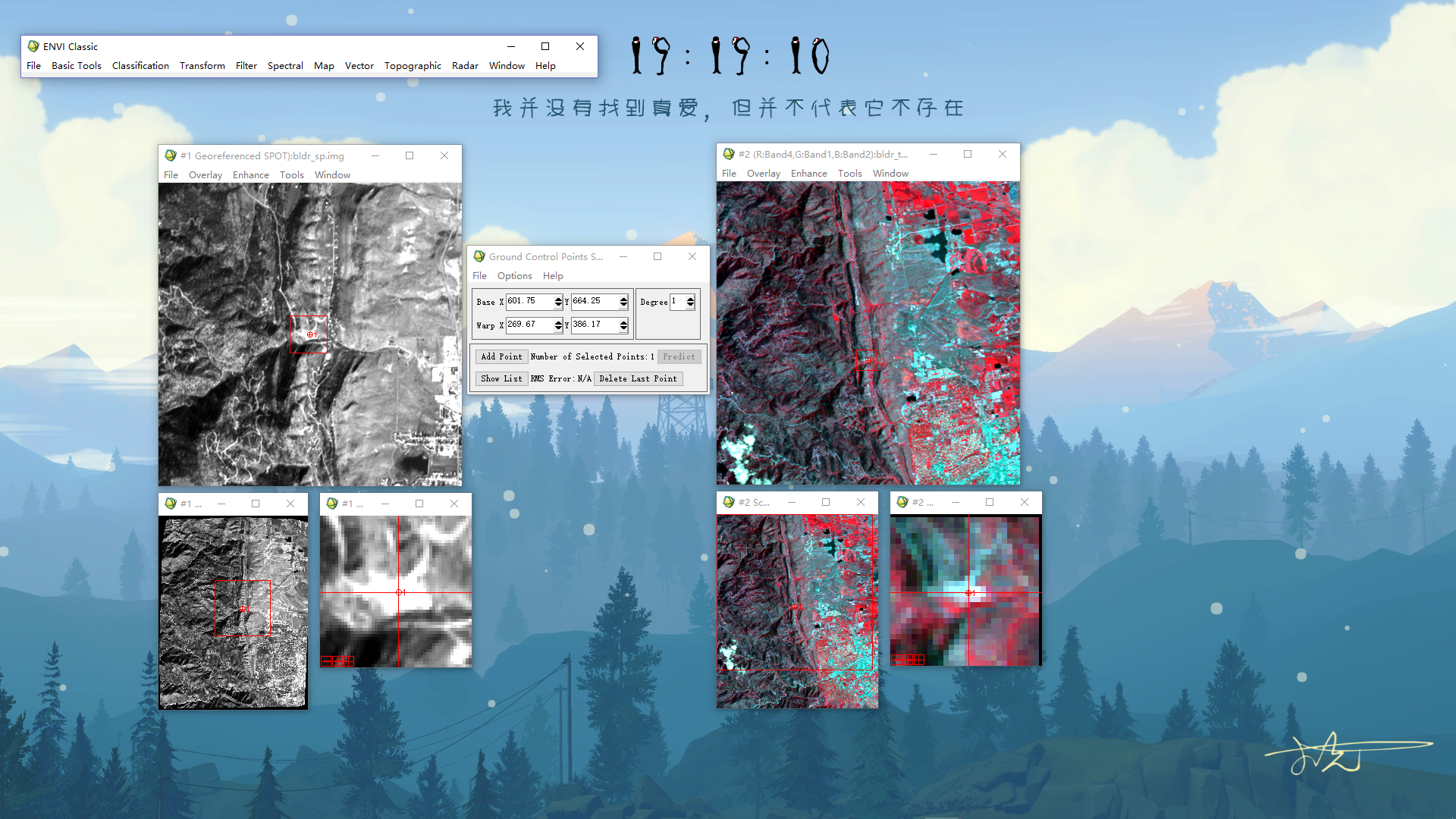Minimize the ENVI Classic main window
Viewport: 1456px width, 819px height.
pos(511,46)
